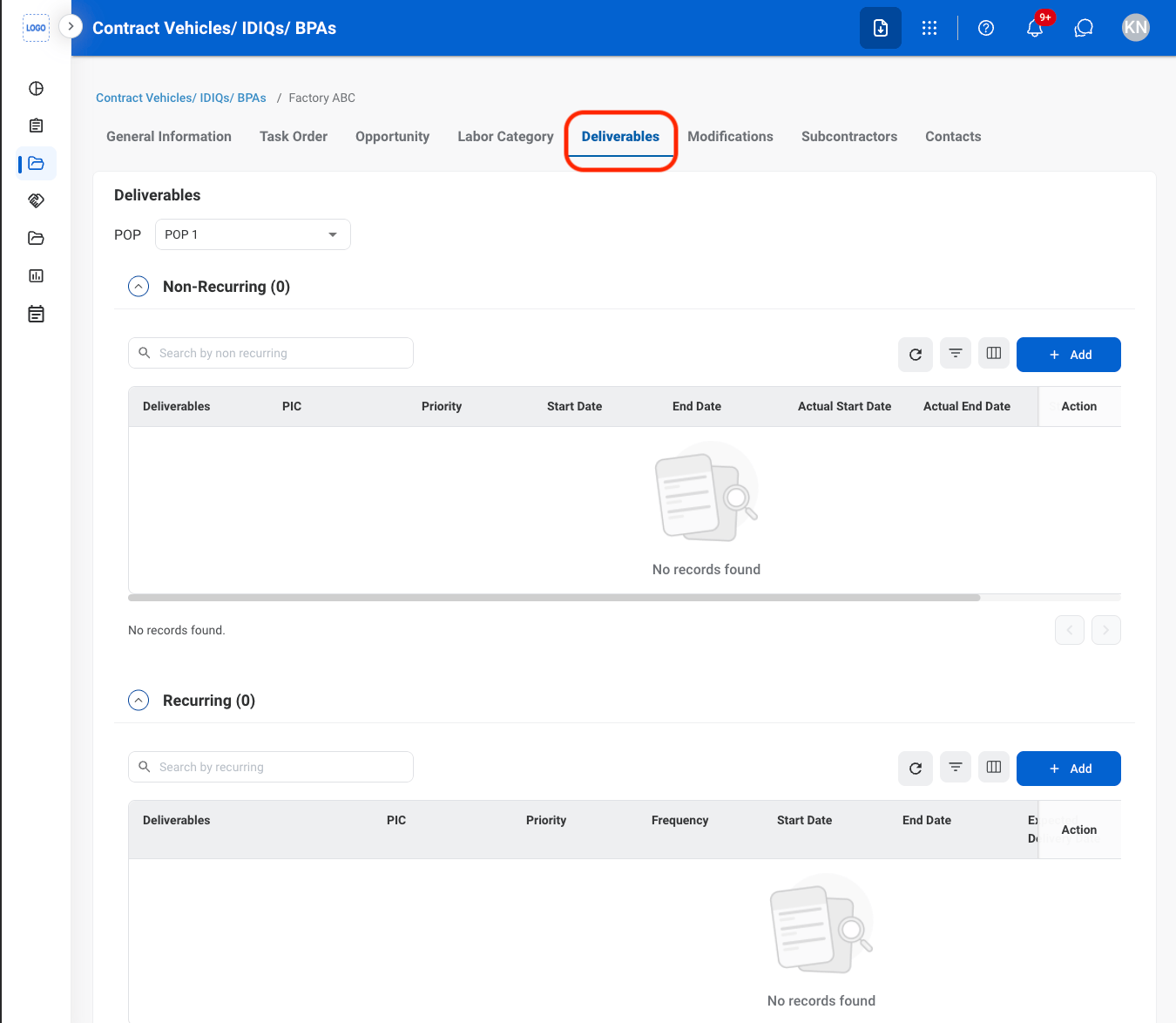Open the calendar sidebar icon

[36, 314]
